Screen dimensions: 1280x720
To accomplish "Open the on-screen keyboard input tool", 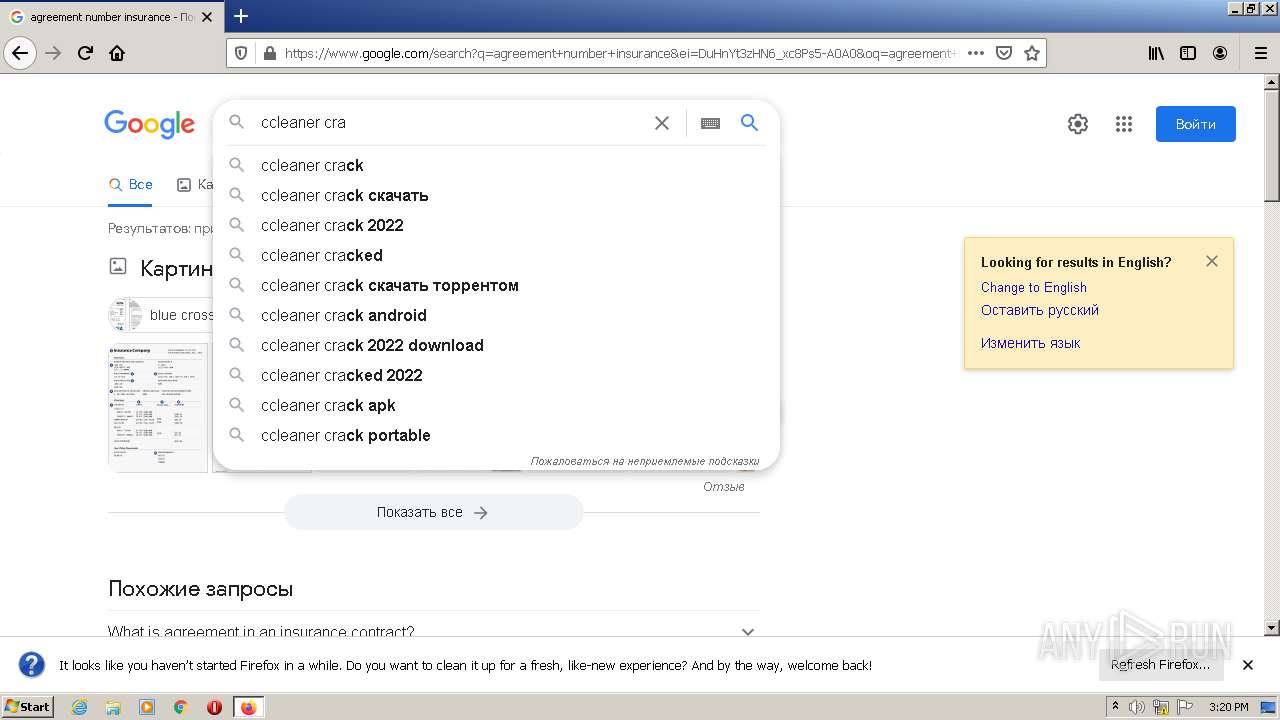I will pos(710,123).
